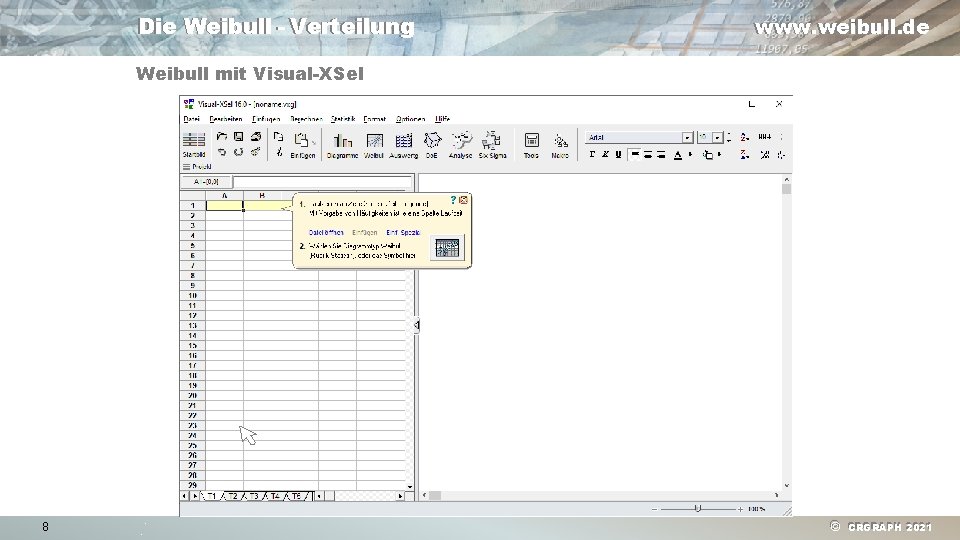Click the save diskette icon
This screenshot has width=960, height=540.
click(x=238, y=137)
